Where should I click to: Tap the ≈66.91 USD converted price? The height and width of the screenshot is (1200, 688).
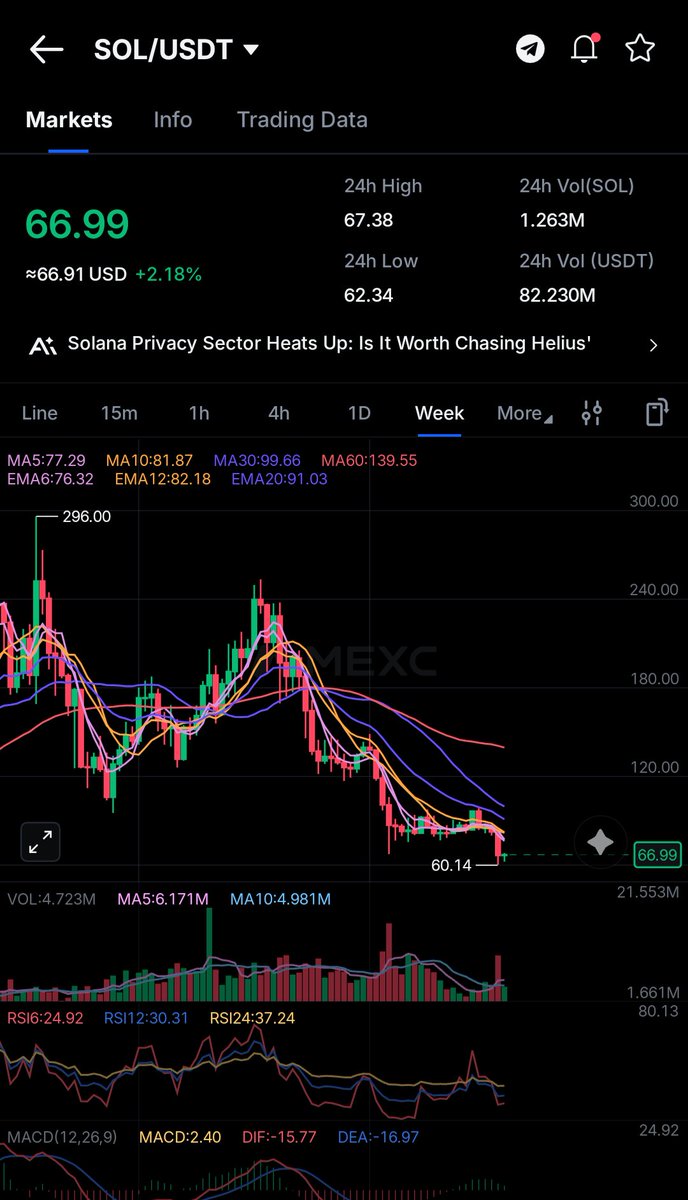pyautogui.click(x=76, y=274)
